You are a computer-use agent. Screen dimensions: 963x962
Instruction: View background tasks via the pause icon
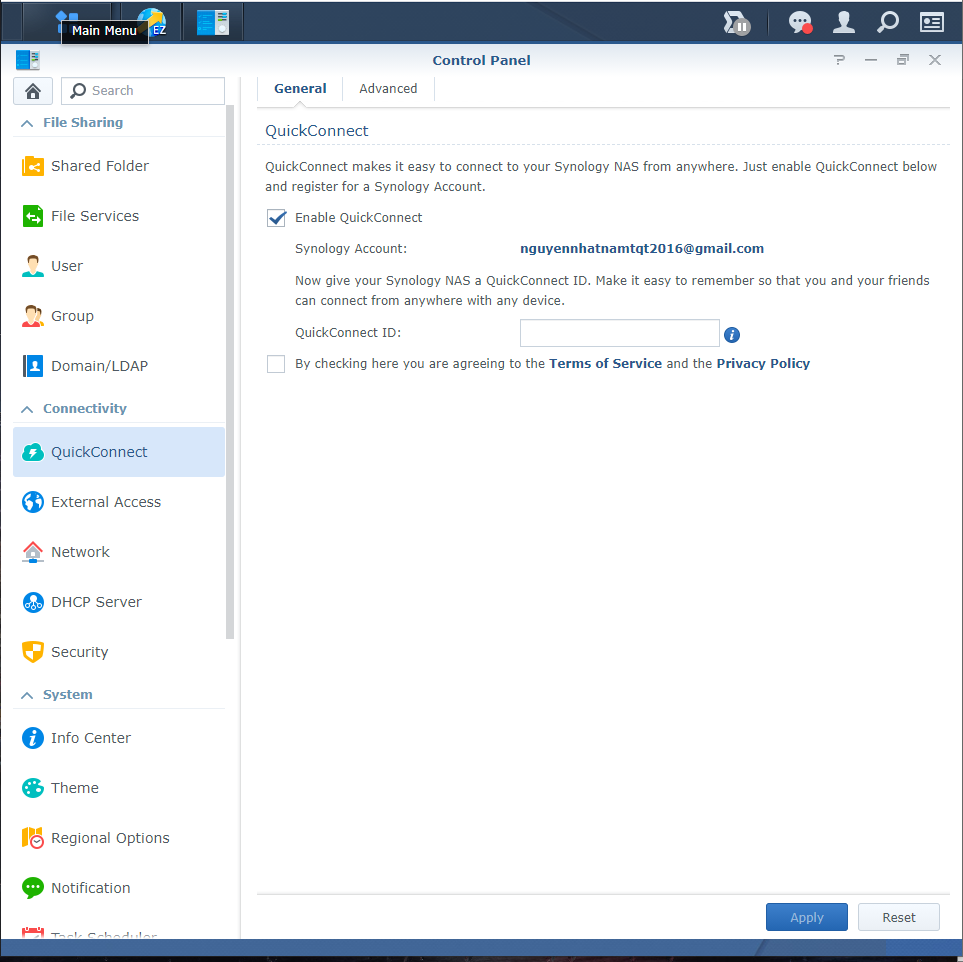[737, 21]
